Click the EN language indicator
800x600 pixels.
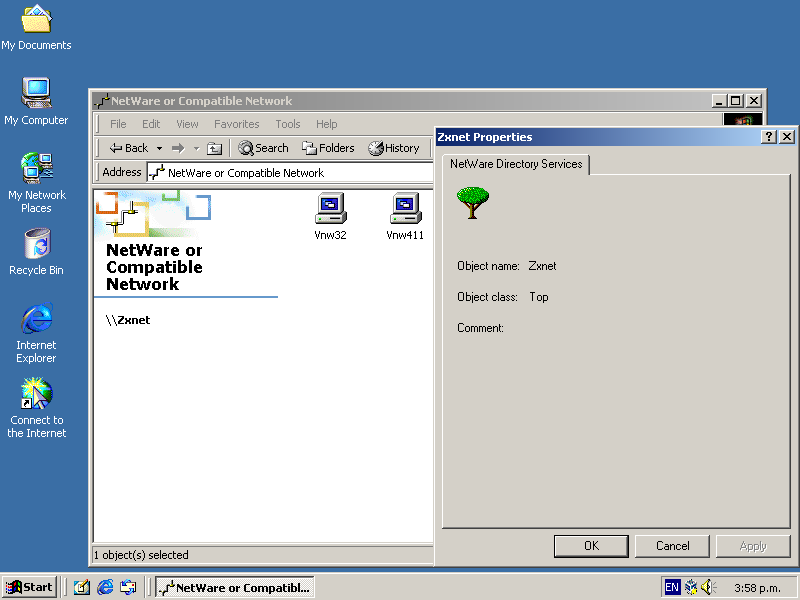672,587
